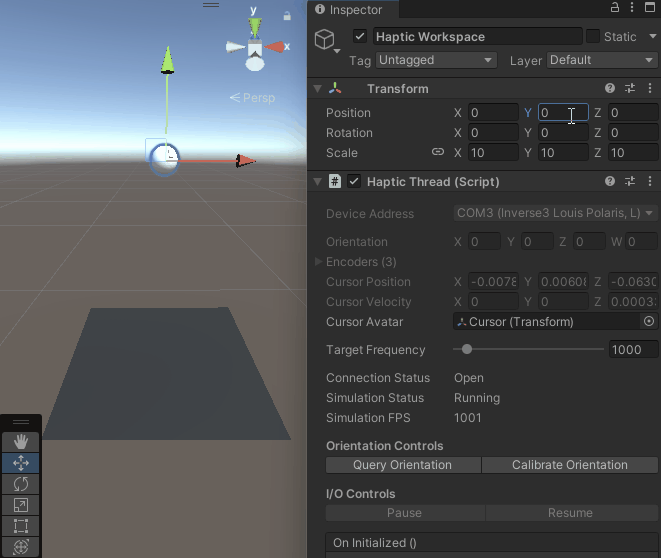Collapse the Transform component
661x558 pixels.
(317, 89)
